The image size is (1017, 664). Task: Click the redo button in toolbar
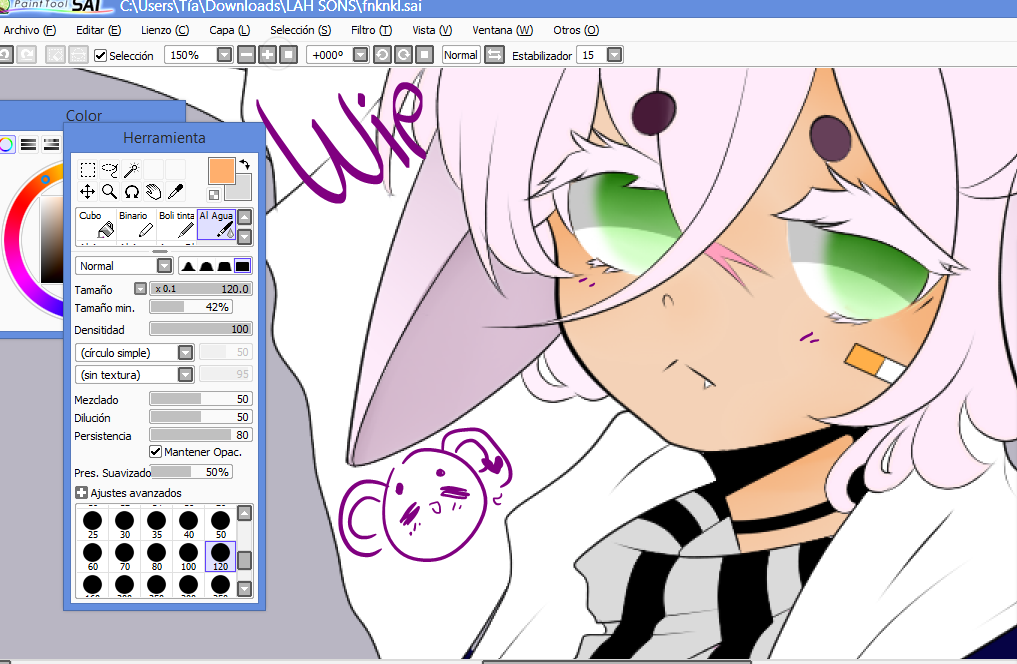point(27,55)
